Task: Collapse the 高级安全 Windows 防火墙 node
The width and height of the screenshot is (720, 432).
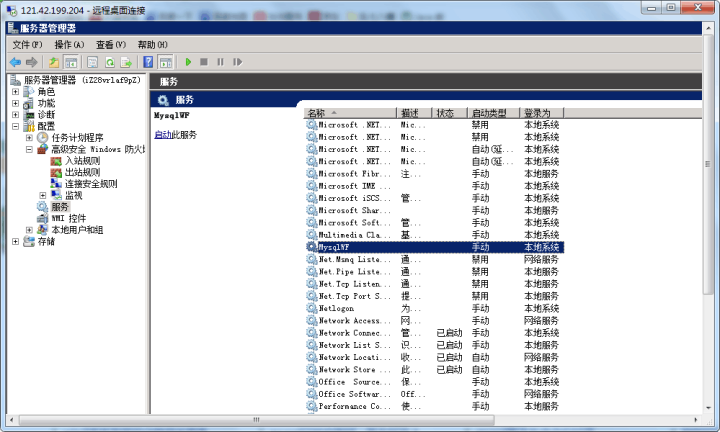Action: coord(29,149)
